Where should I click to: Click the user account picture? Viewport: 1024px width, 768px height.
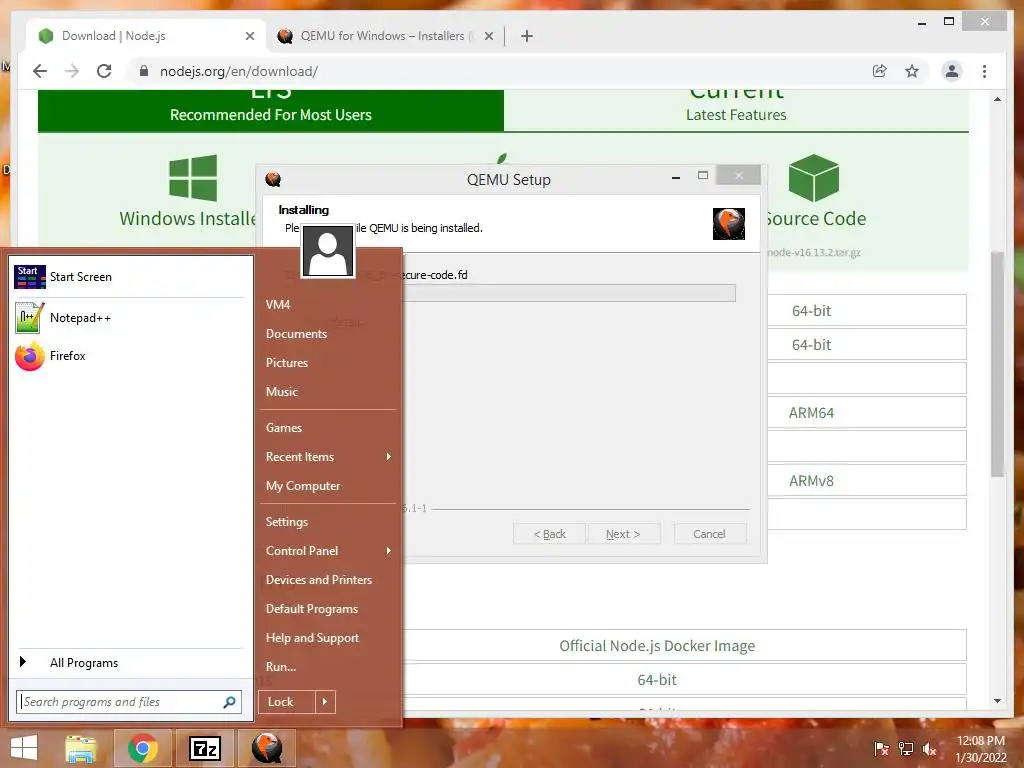tap(328, 251)
